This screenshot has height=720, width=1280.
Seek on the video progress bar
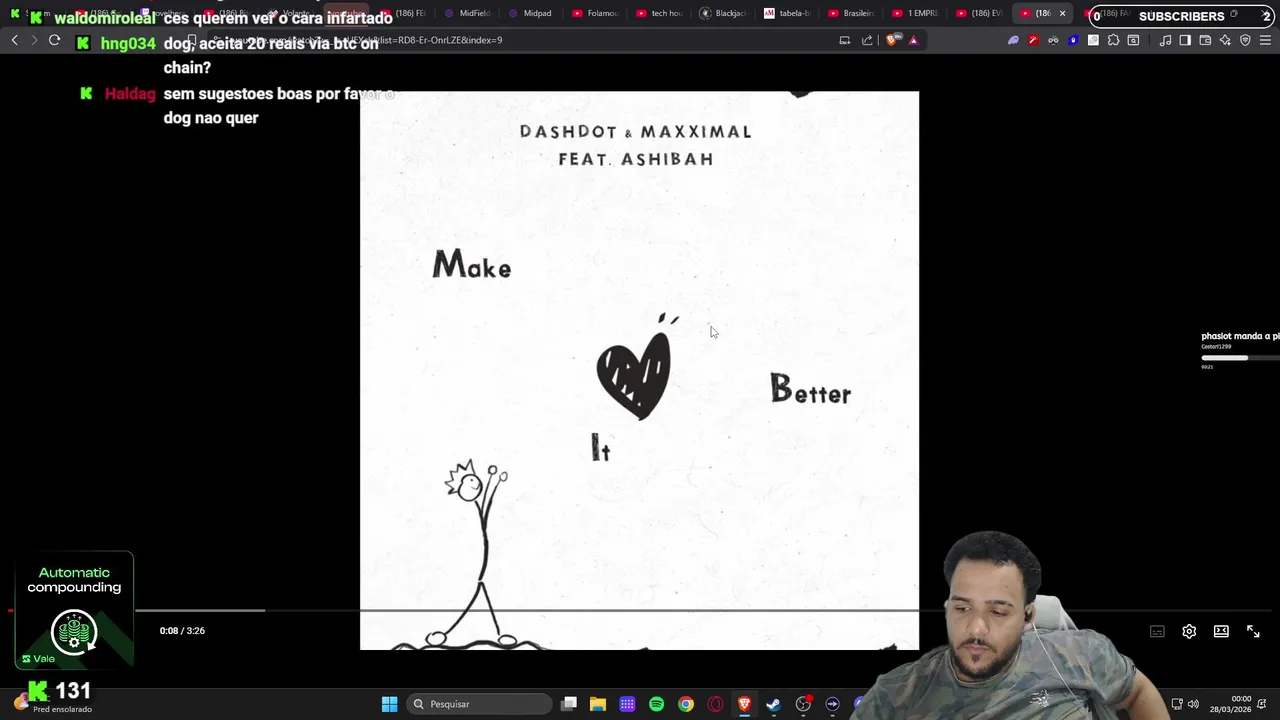640,610
